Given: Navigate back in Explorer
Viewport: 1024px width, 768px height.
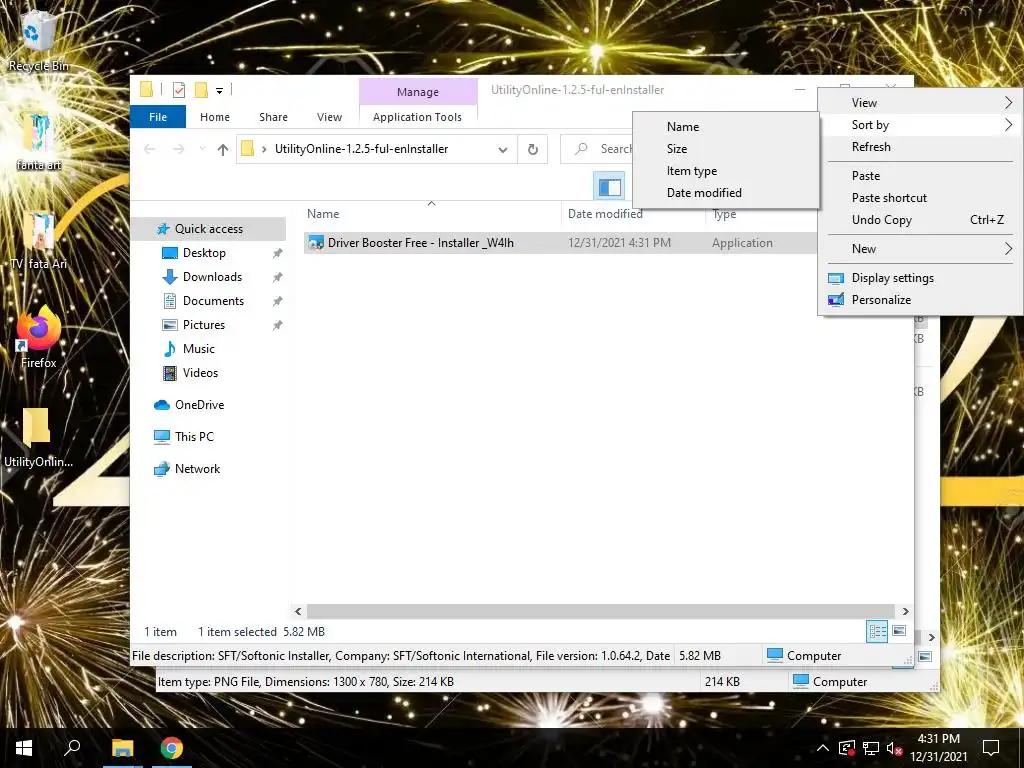Looking at the screenshot, I should click(x=150, y=150).
